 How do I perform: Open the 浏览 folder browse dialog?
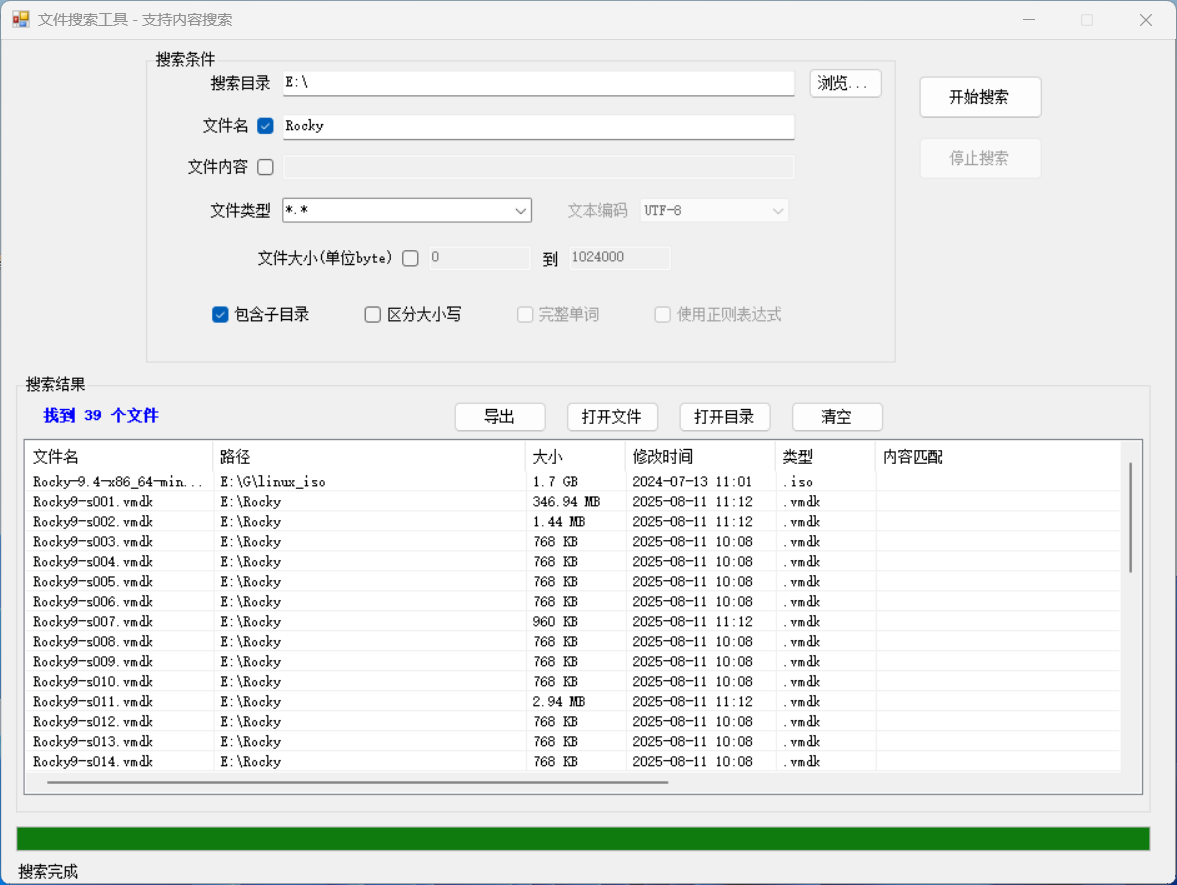(844, 83)
